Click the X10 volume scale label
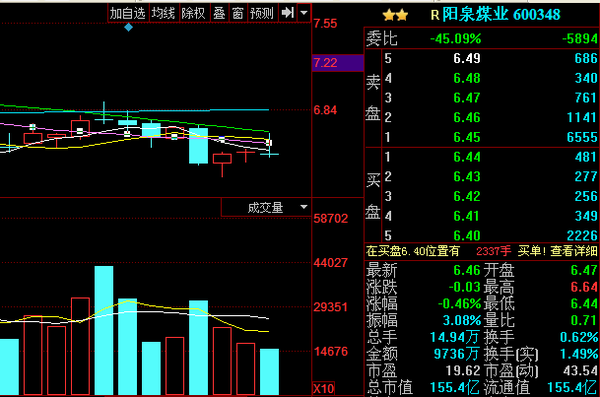 tap(324, 389)
